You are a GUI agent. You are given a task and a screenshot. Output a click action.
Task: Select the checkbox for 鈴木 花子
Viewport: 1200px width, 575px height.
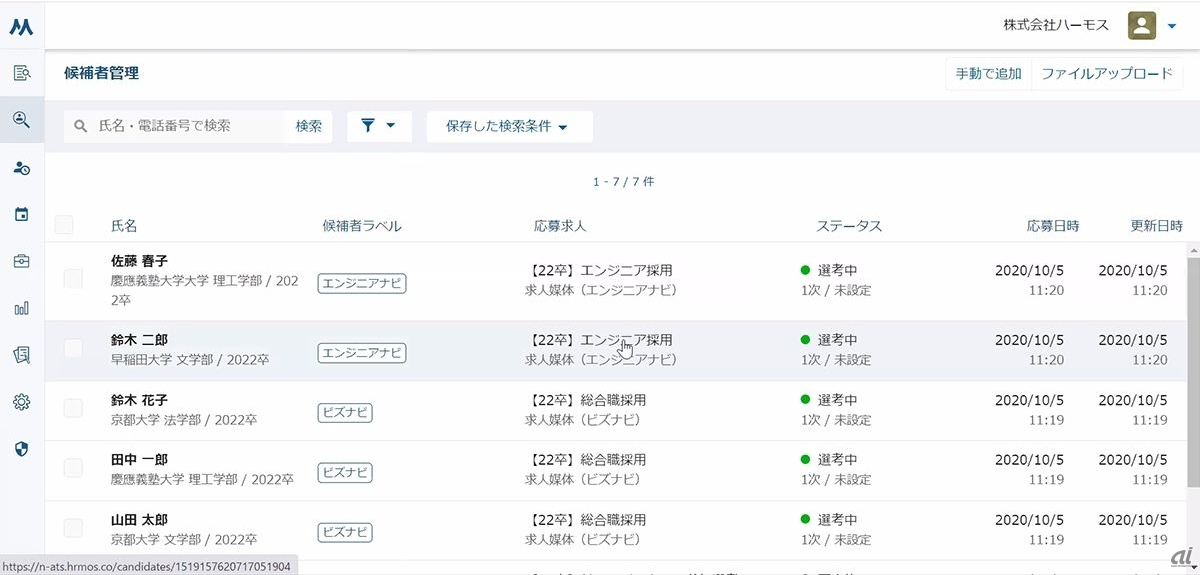[x=73, y=408]
